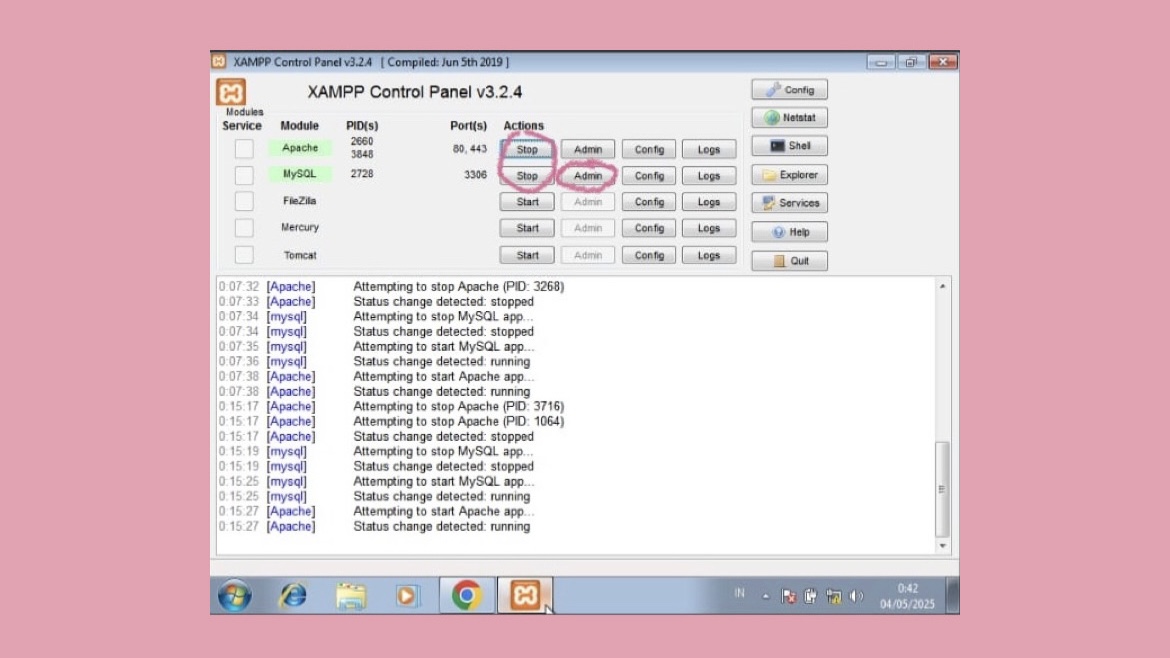This screenshot has width=1170, height=658.
Task: Click the MySQL port 3306 value
Action: pyautogui.click(x=475, y=175)
